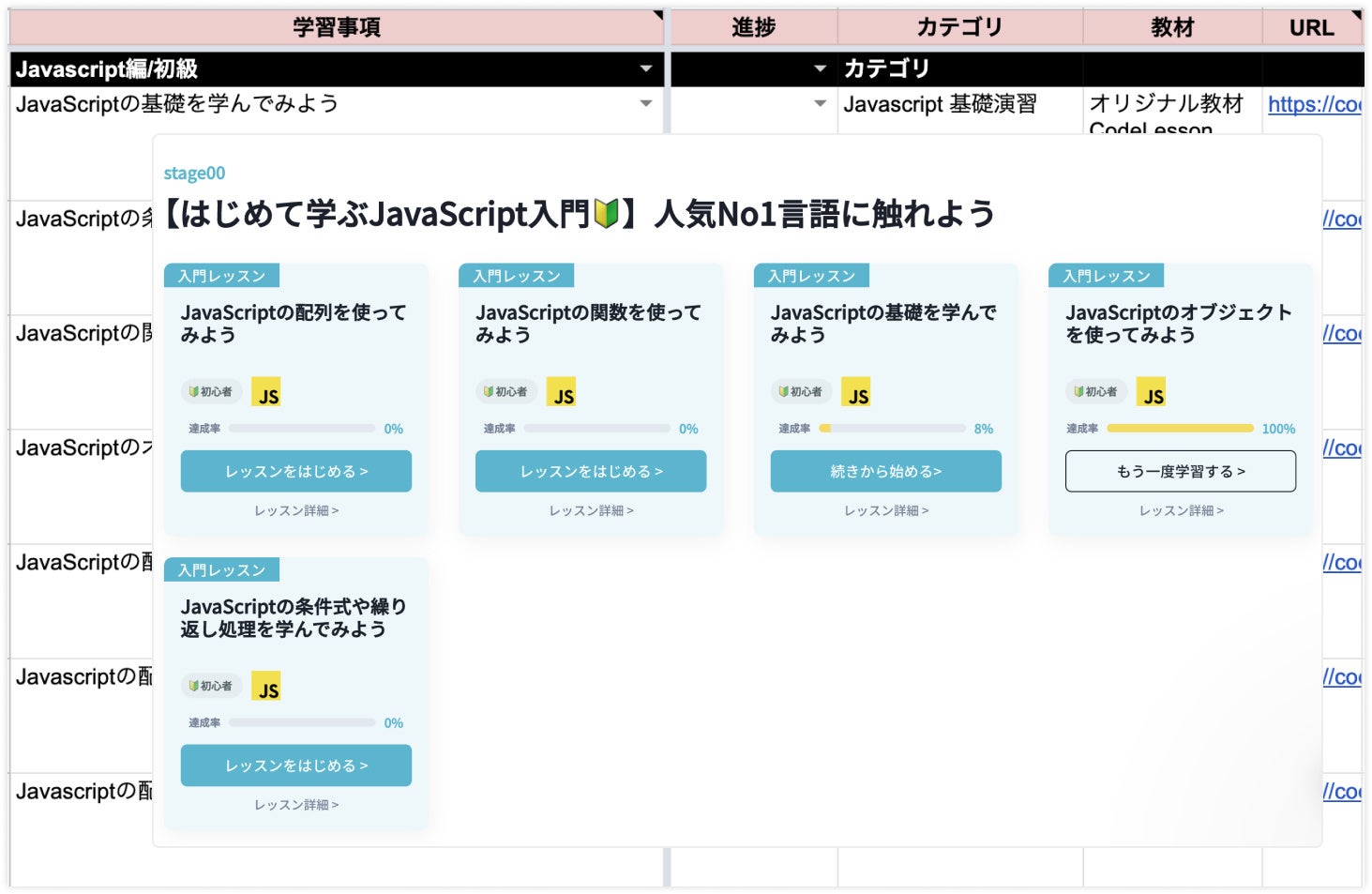Click the JS icon on the オブジェクト lesson card
Screen dimensions: 1372x894
click(1151, 392)
